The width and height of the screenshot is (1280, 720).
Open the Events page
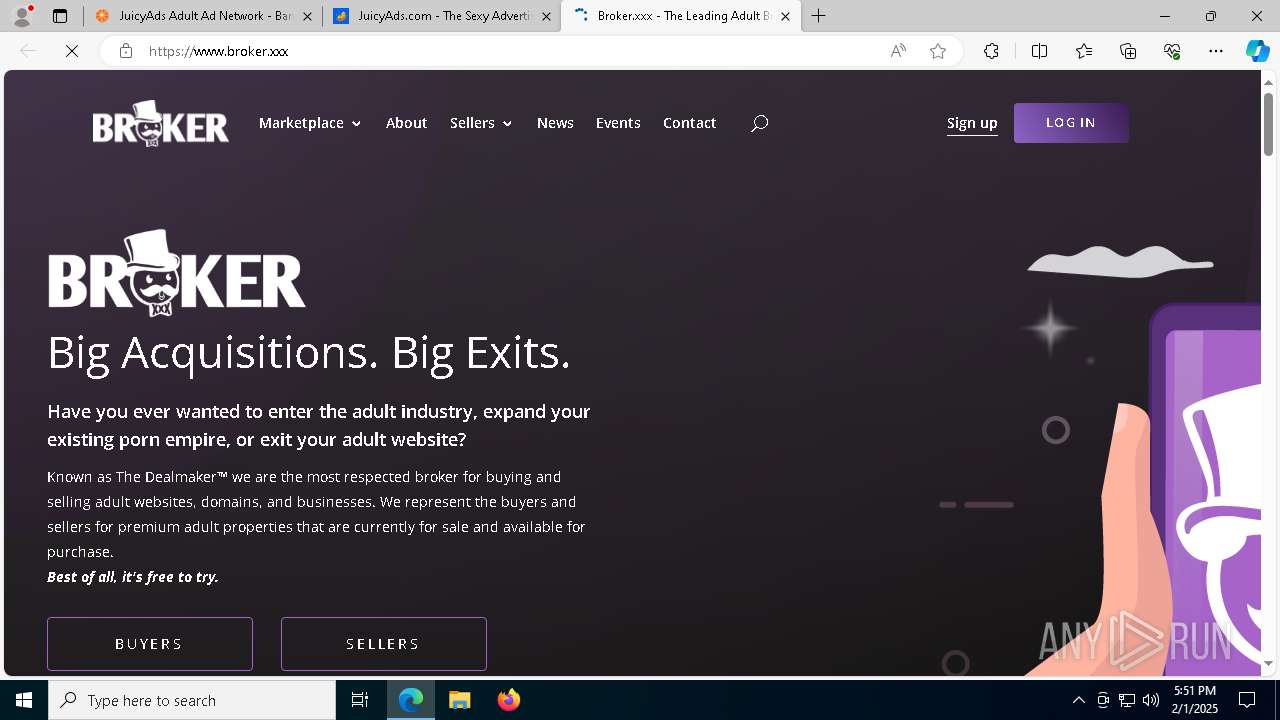618,123
